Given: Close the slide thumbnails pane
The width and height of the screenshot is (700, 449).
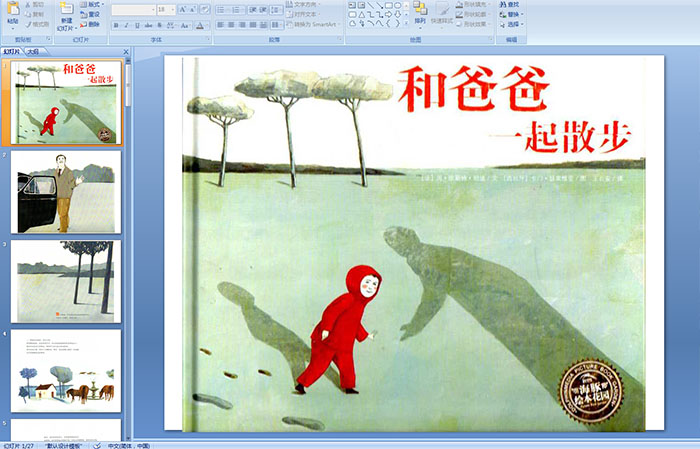Looking at the screenshot, I should 126,52.
